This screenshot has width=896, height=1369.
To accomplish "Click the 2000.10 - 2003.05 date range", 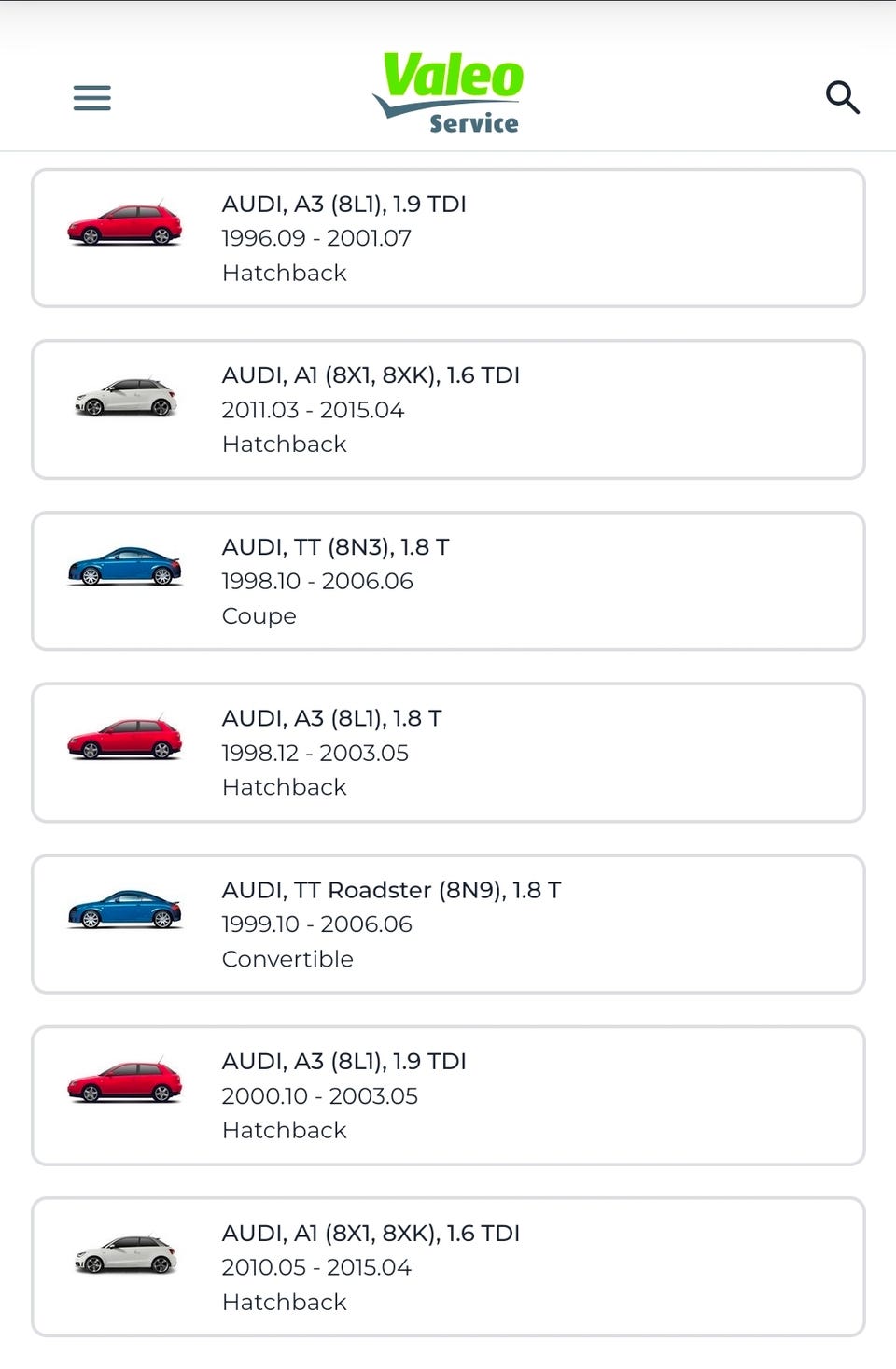I will (319, 1095).
